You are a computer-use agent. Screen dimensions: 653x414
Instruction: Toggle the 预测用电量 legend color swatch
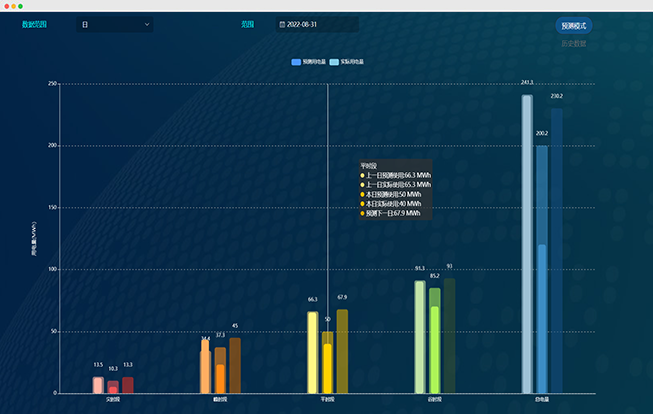[296, 62]
